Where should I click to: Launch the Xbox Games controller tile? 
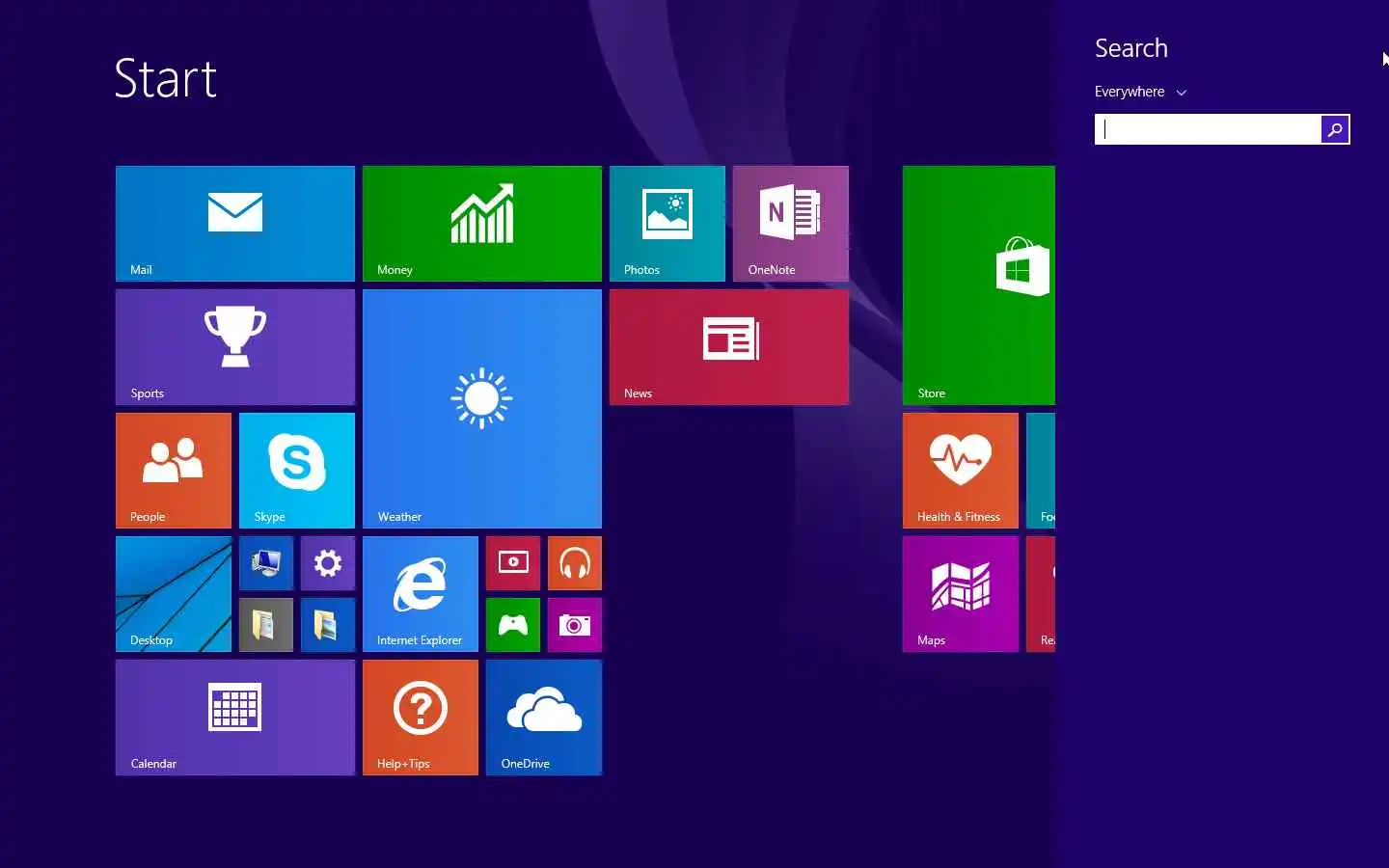coord(513,625)
